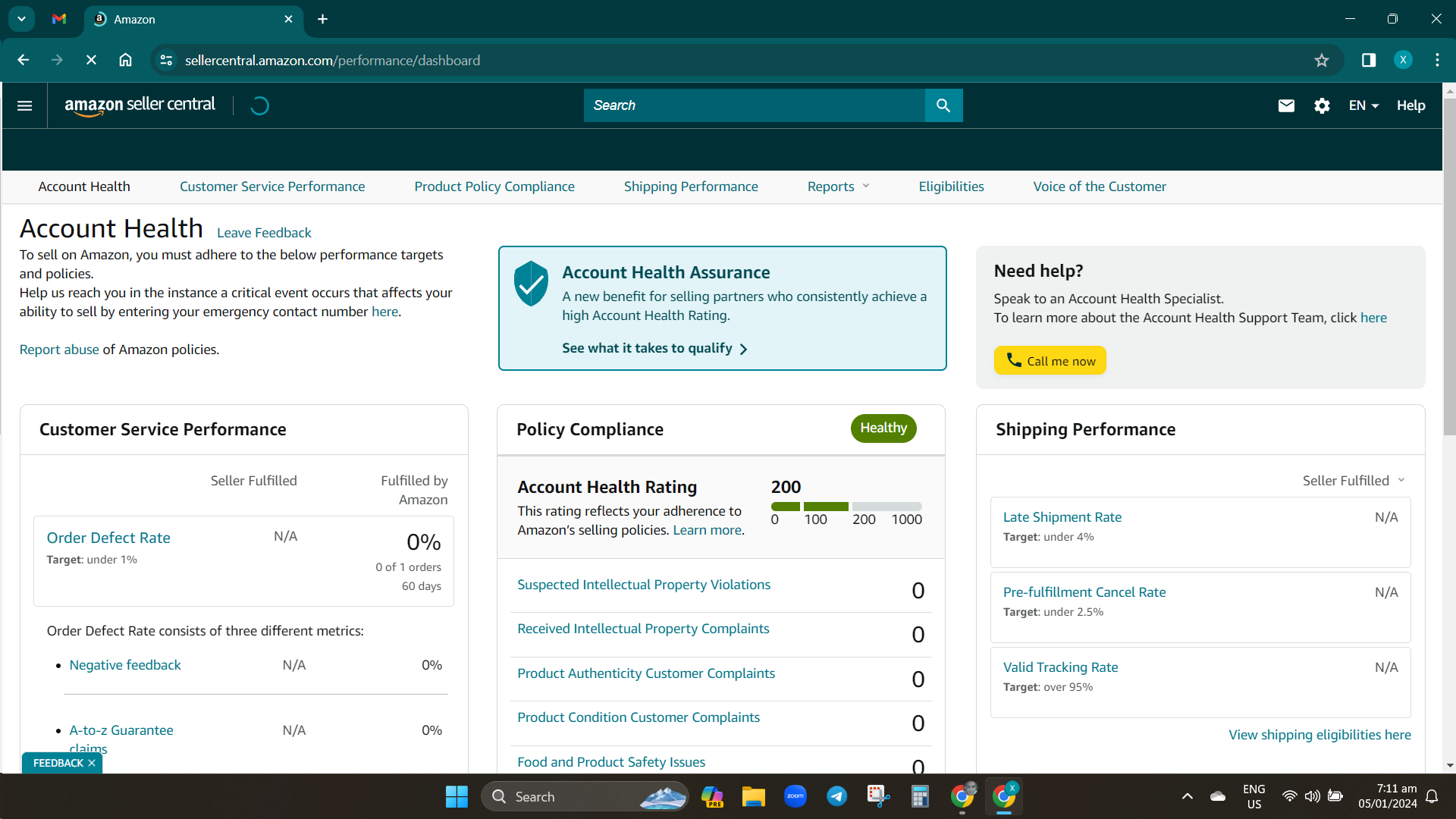
Task: Open Voice of the Customer tab
Action: click(1100, 187)
